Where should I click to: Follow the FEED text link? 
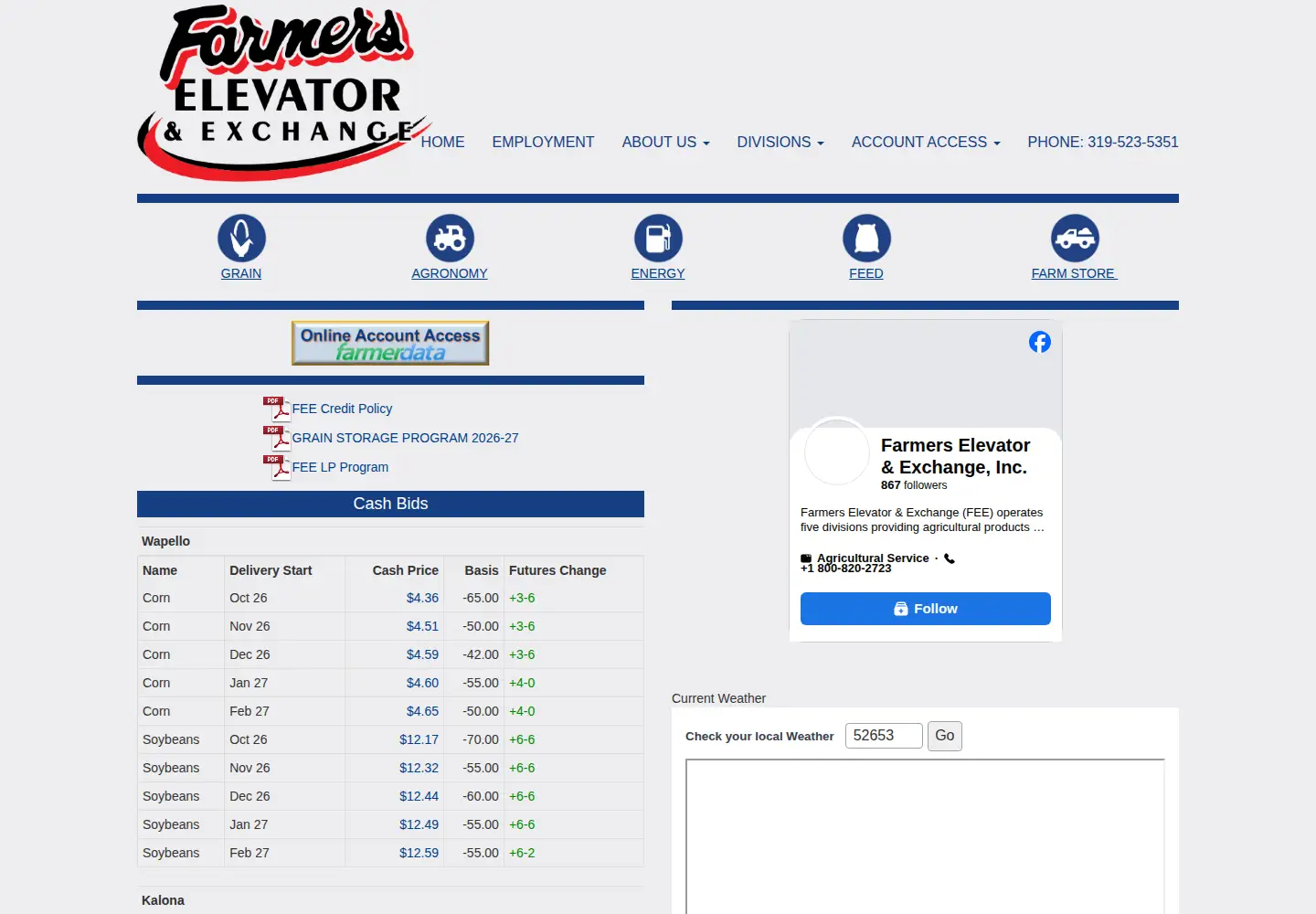pos(866,273)
